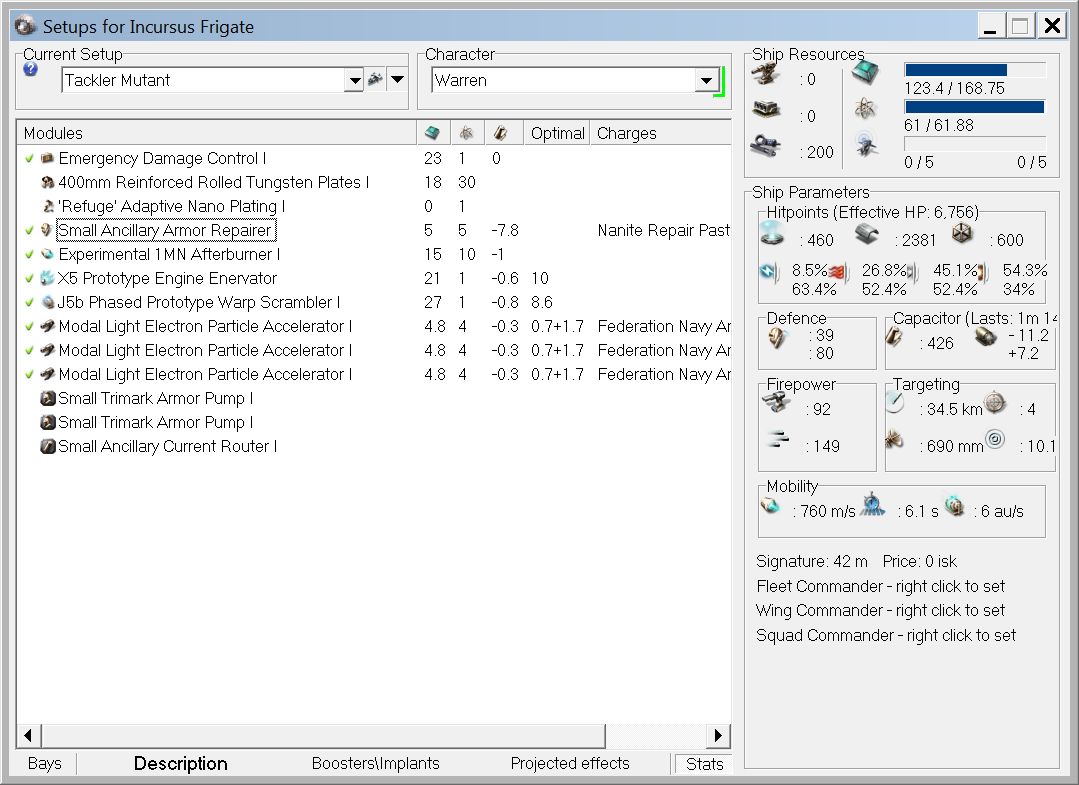
Task: Switch to the Boosters\Implants tab
Action: tap(375, 763)
